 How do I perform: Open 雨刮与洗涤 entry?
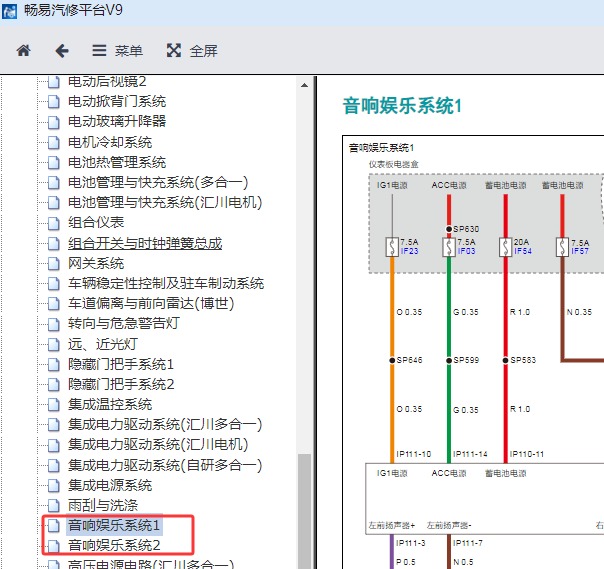(103, 505)
